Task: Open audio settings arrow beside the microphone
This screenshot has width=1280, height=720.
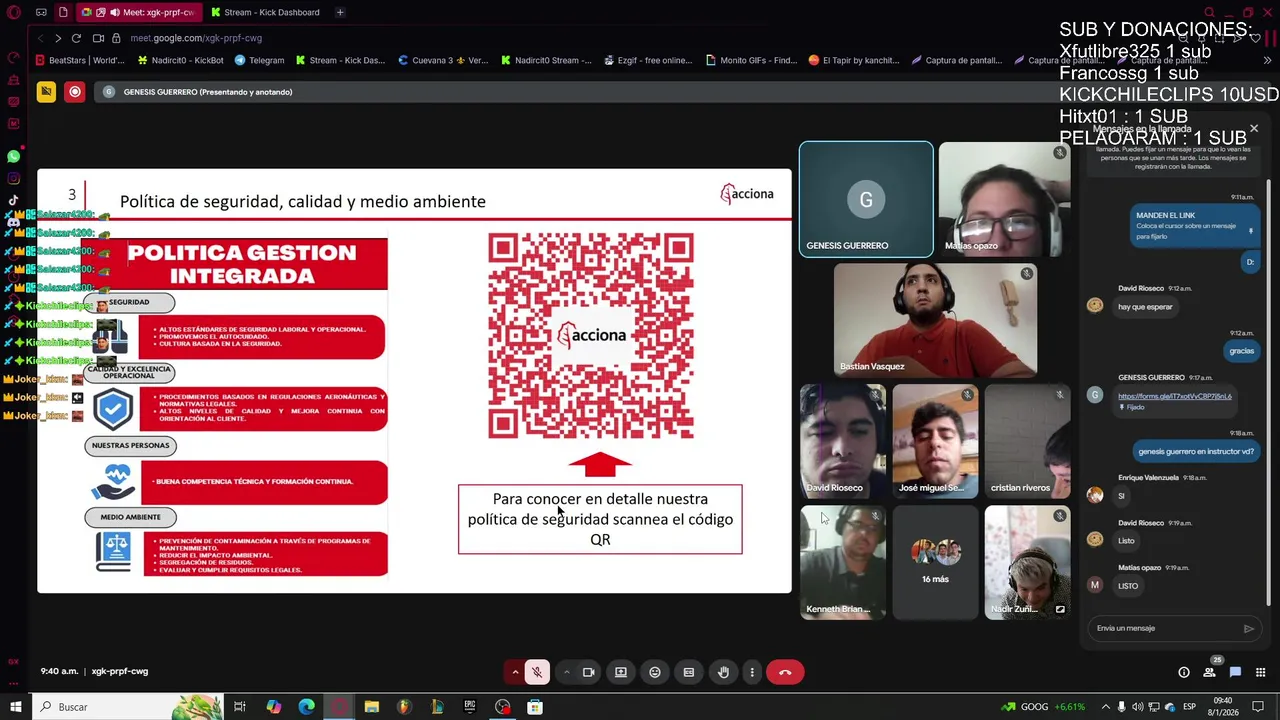Action: pyautogui.click(x=515, y=672)
